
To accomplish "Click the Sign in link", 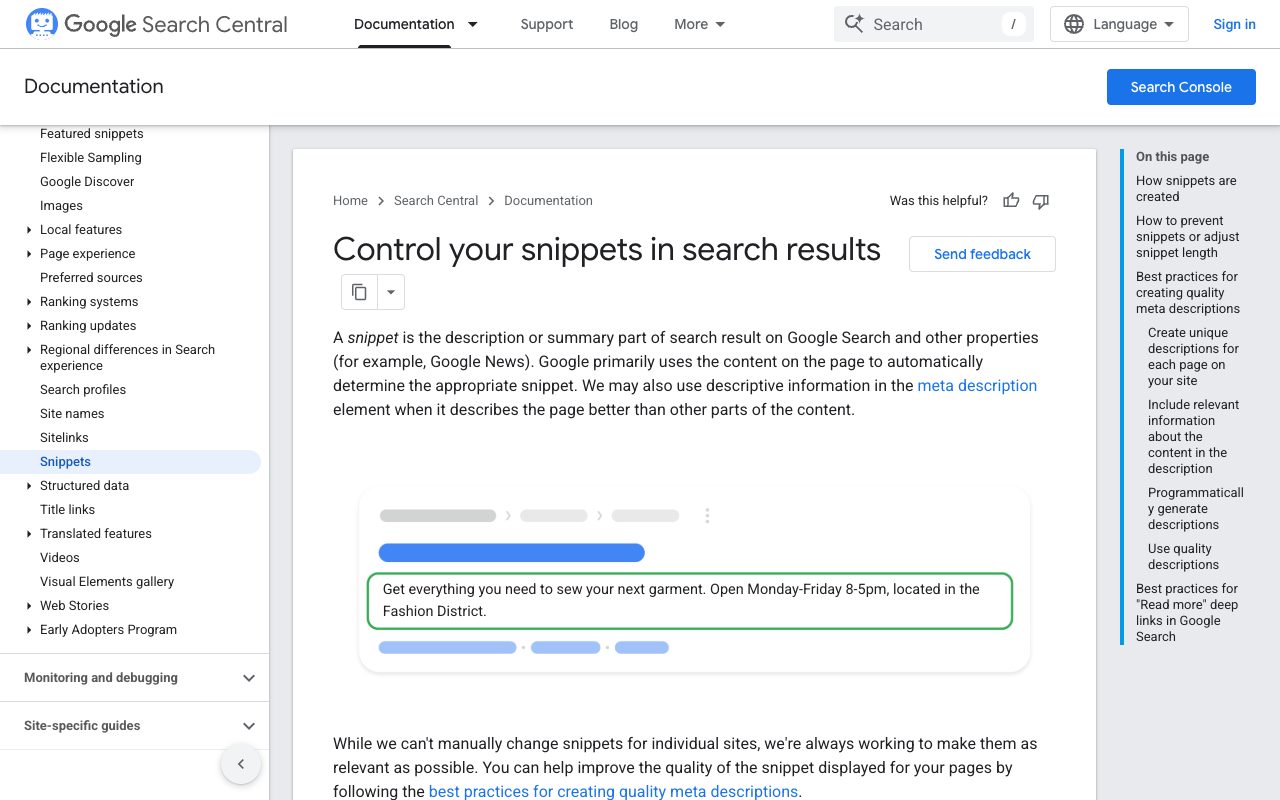I will [x=1234, y=24].
